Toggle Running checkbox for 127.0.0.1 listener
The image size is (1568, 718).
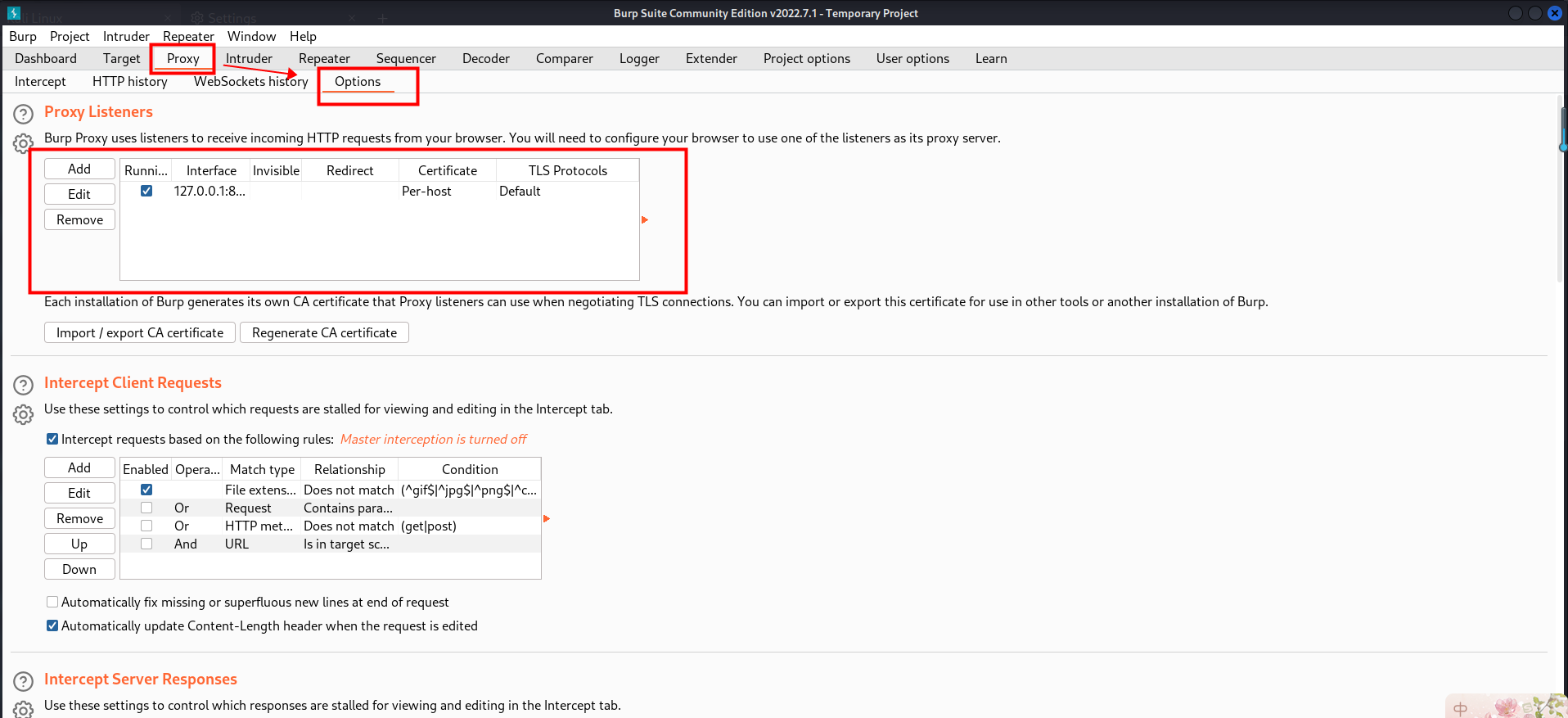point(146,191)
